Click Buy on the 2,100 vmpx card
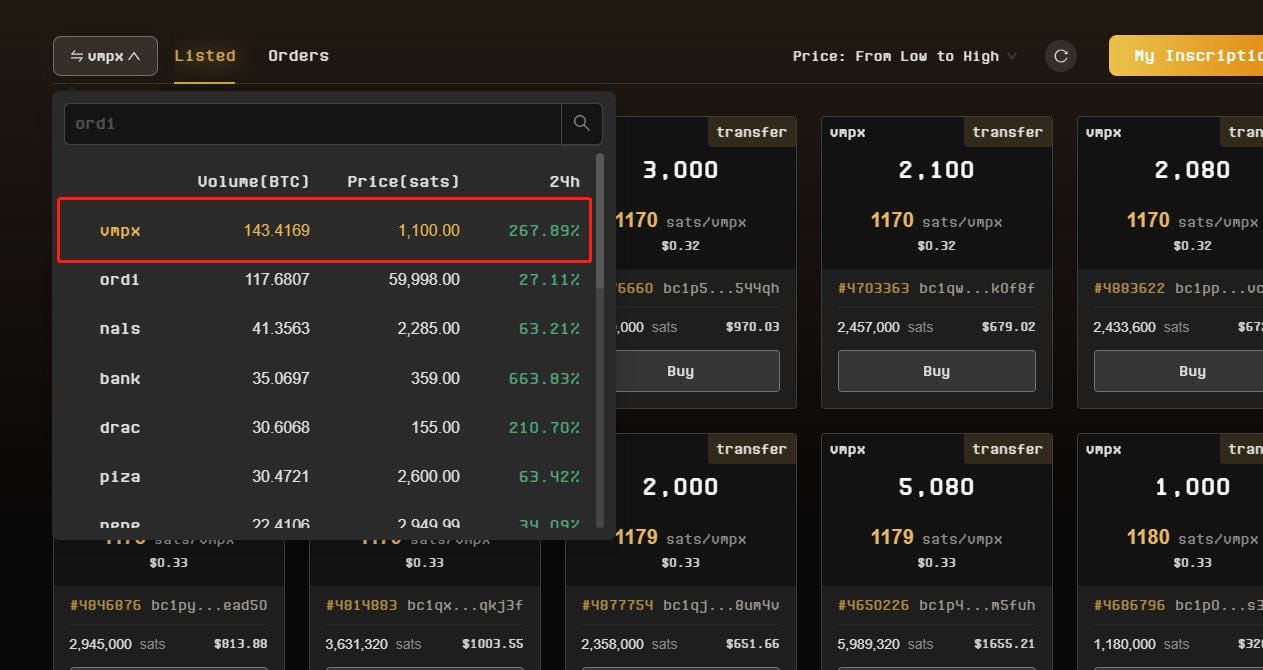 click(x=936, y=371)
